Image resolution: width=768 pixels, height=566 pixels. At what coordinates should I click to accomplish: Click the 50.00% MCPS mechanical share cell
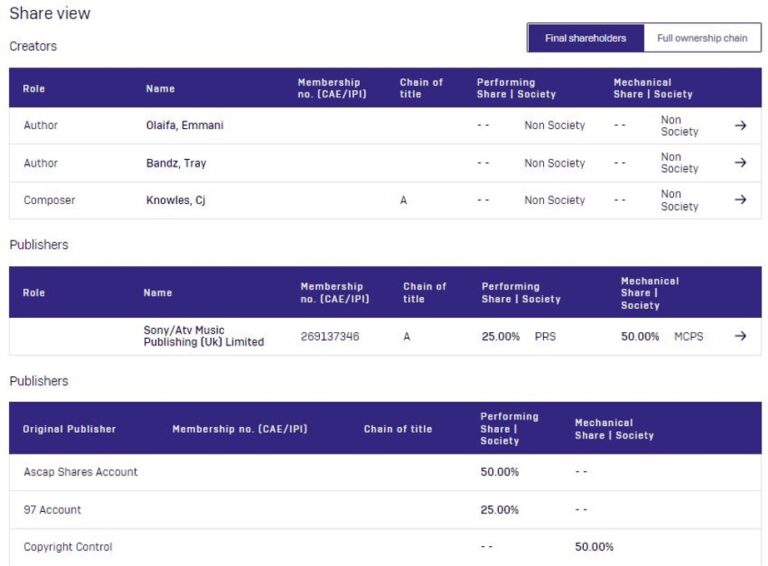[x=661, y=337]
